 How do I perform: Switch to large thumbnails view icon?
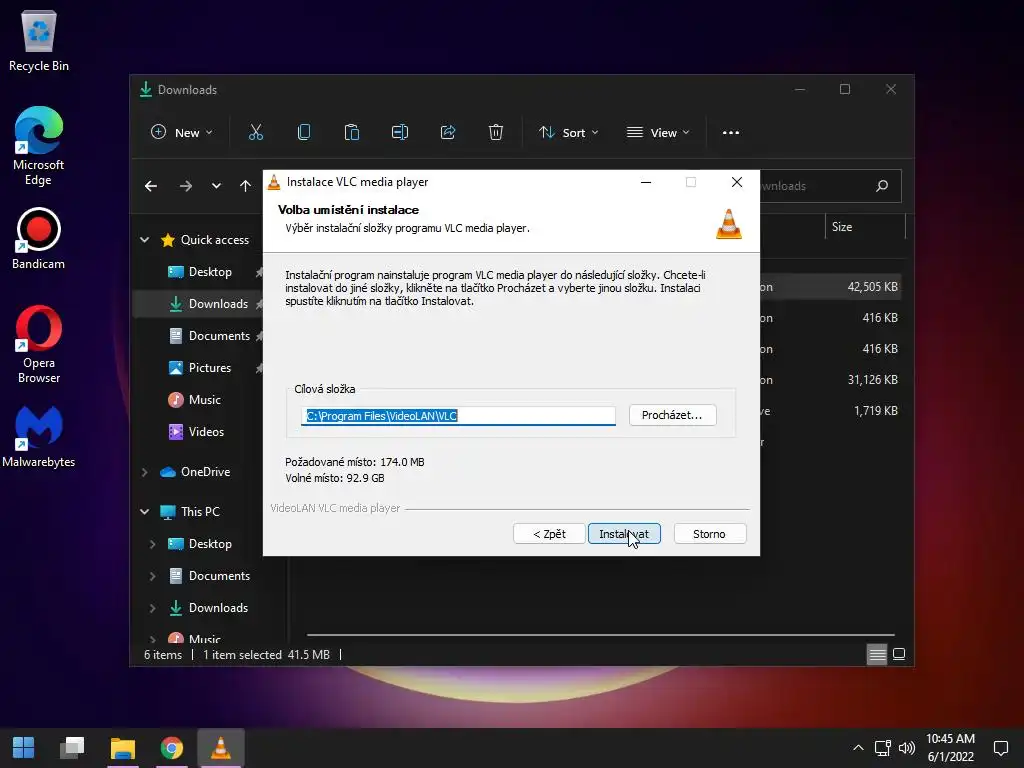tap(899, 654)
